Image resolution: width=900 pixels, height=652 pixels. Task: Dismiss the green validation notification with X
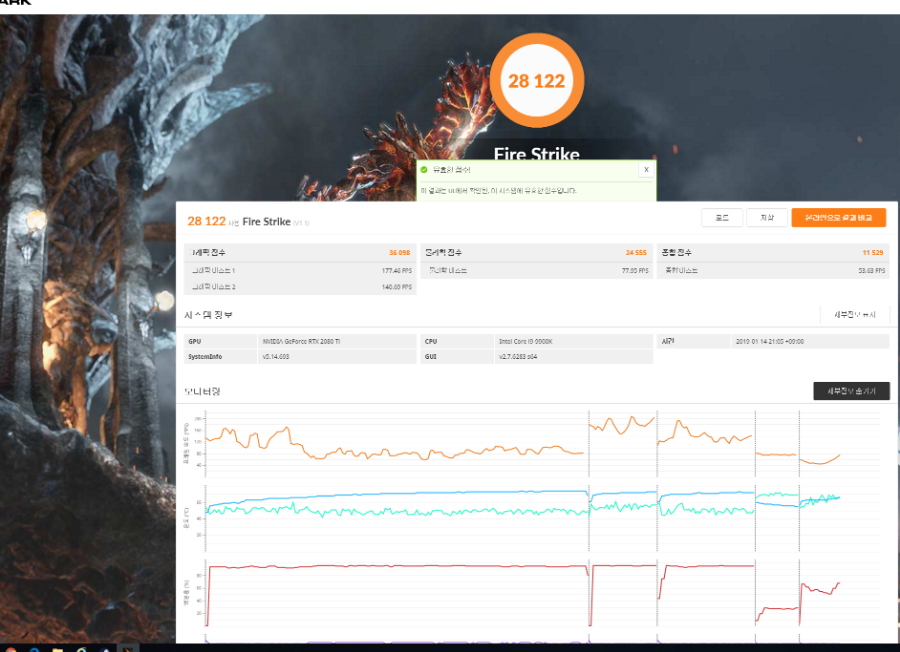645,170
